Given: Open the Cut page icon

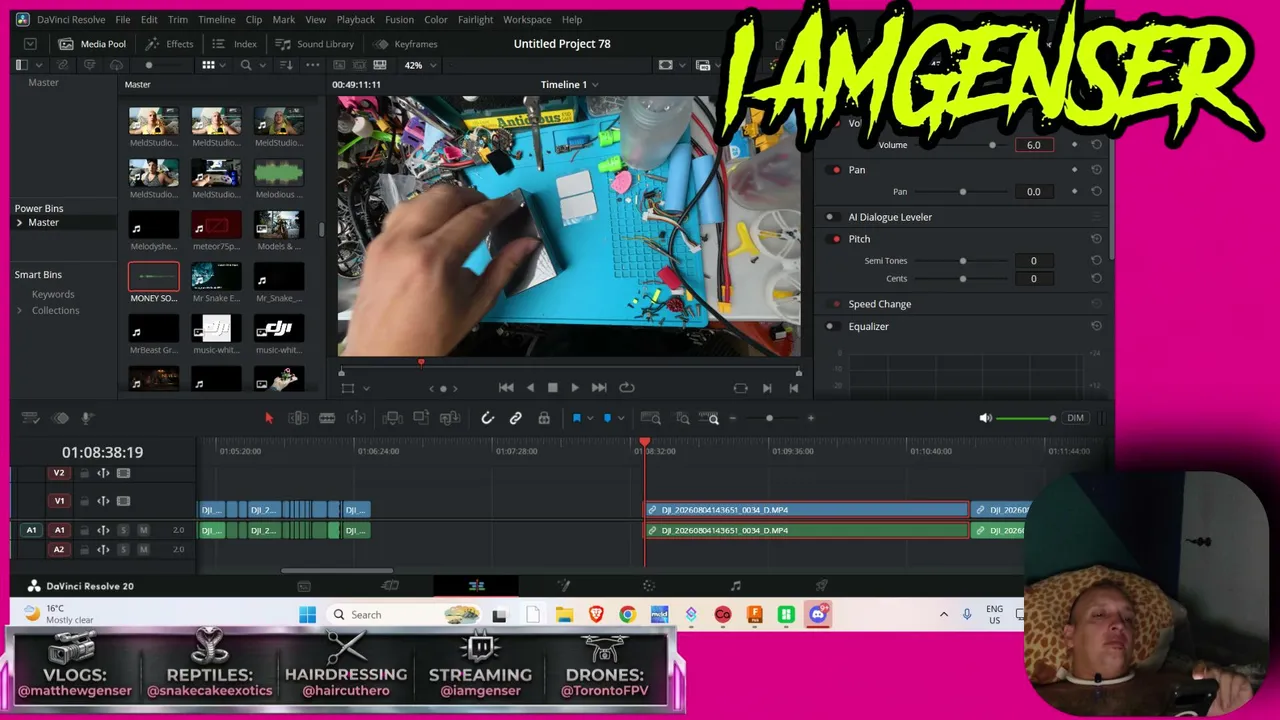Looking at the screenshot, I should pyautogui.click(x=390, y=586).
